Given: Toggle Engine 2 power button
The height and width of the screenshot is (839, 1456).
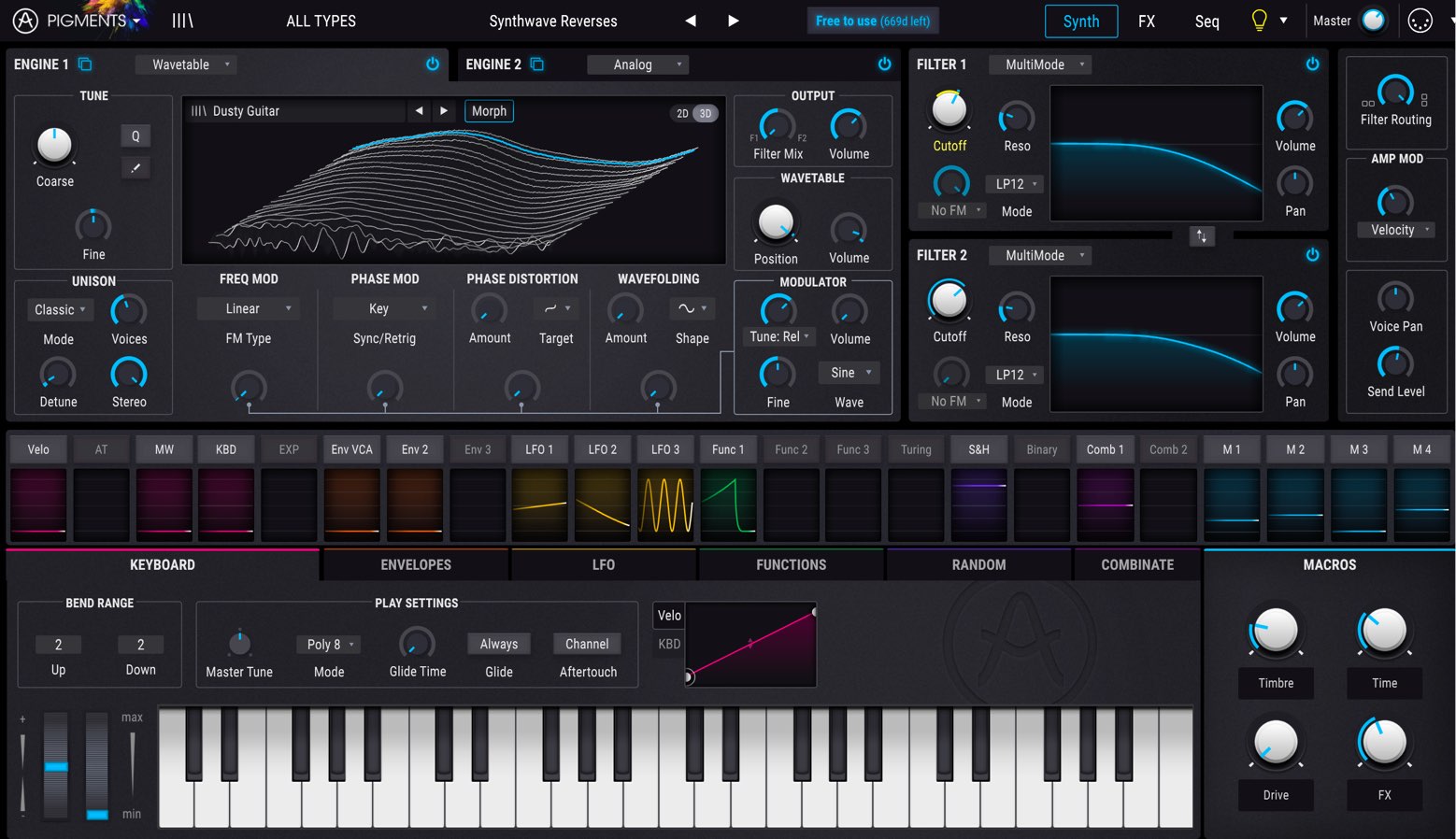Looking at the screenshot, I should [x=885, y=64].
